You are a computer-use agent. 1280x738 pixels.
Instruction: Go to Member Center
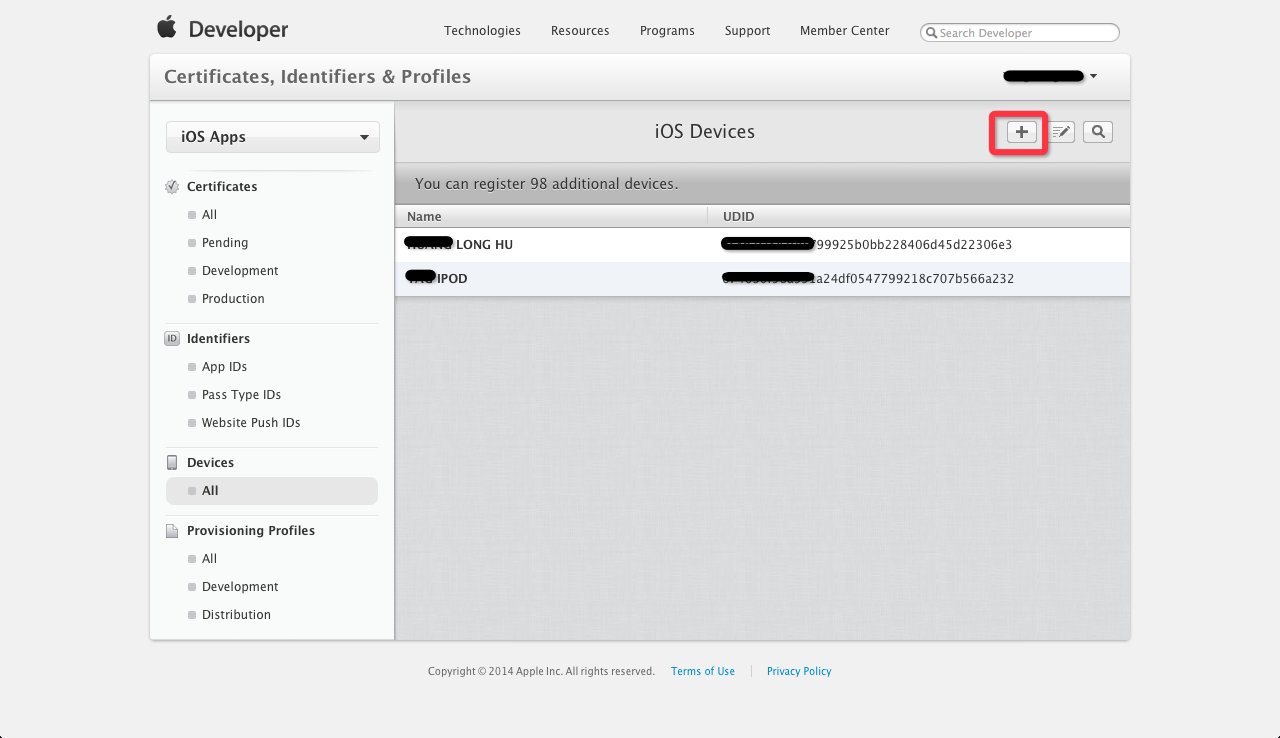click(x=844, y=31)
